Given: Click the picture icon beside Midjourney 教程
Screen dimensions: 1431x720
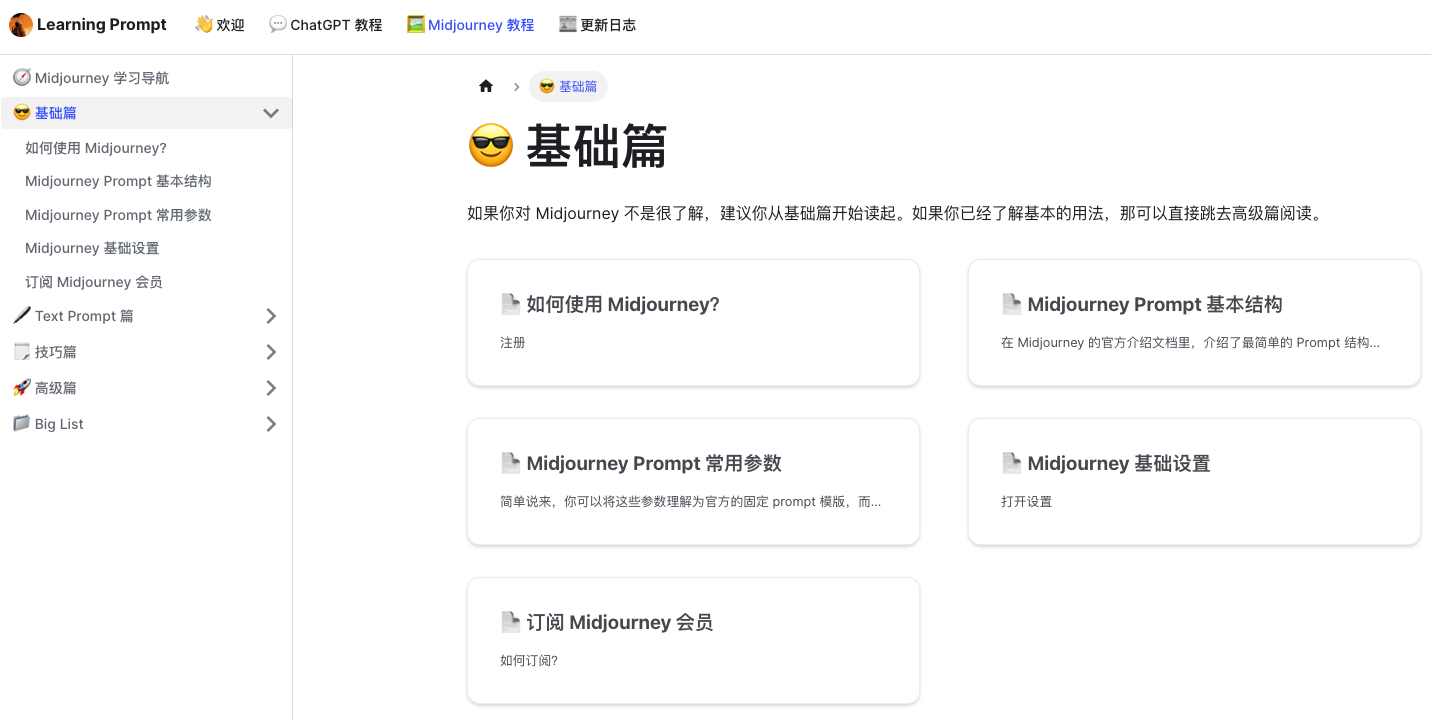Looking at the screenshot, I should (416, 24).
